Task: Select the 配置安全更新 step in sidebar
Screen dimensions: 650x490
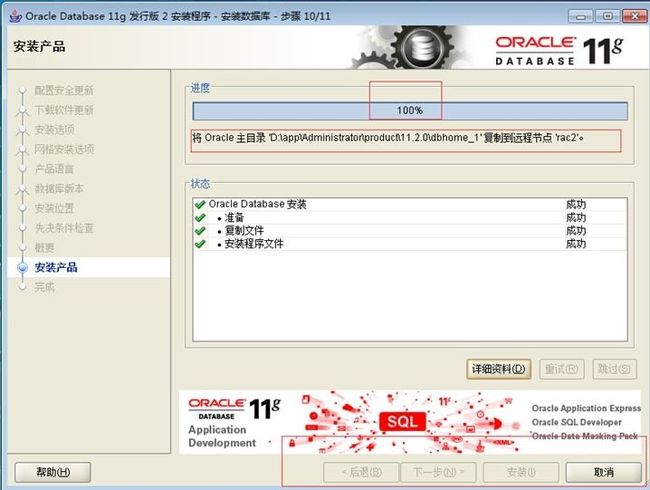Action: pos(64,90)
